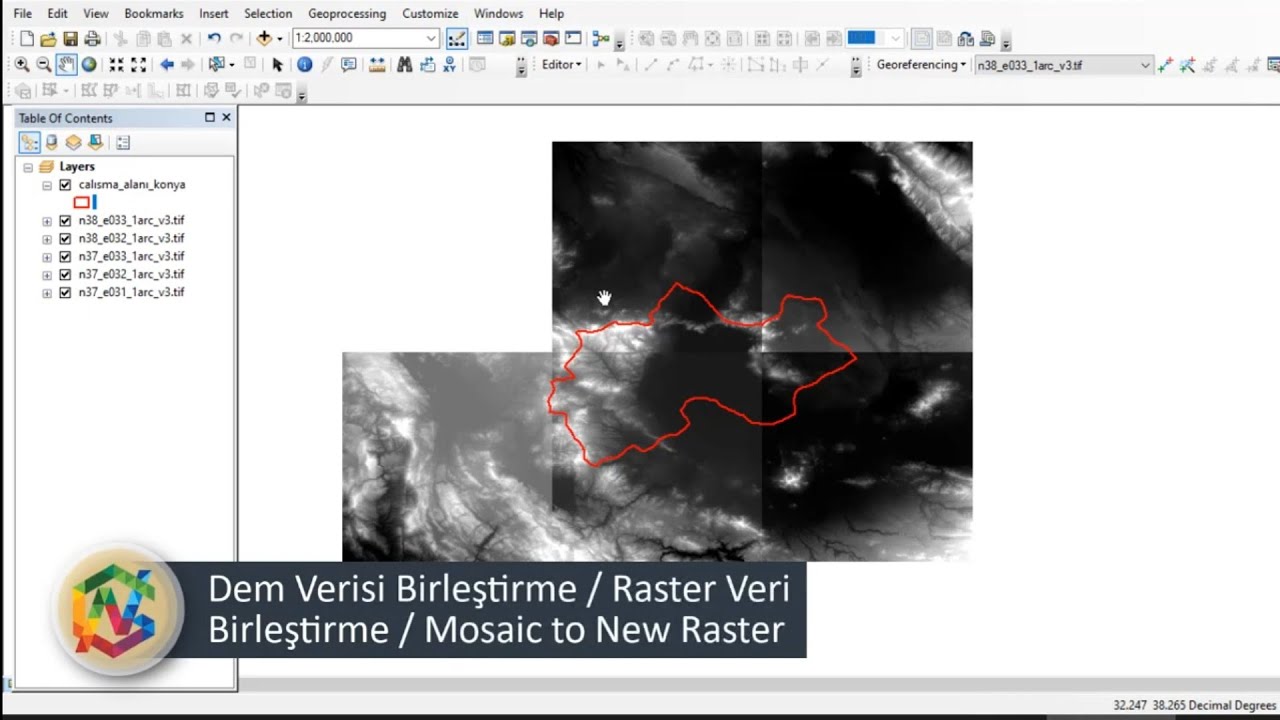This screenshot has width=1280, height=720.
Task: Go back to previous extent
Action: coord(167,64)
